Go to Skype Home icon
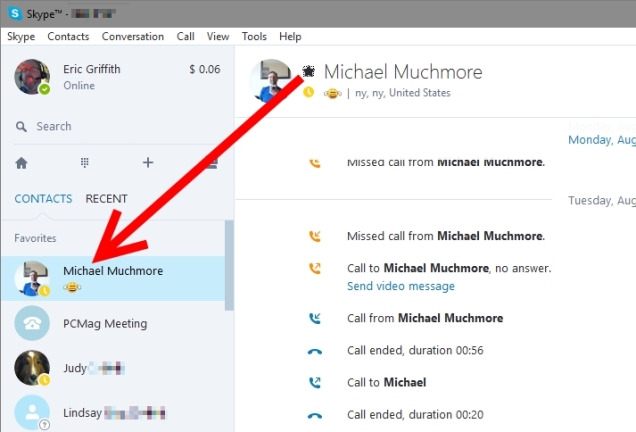This screenshot has width=636, height=432. 21,163
